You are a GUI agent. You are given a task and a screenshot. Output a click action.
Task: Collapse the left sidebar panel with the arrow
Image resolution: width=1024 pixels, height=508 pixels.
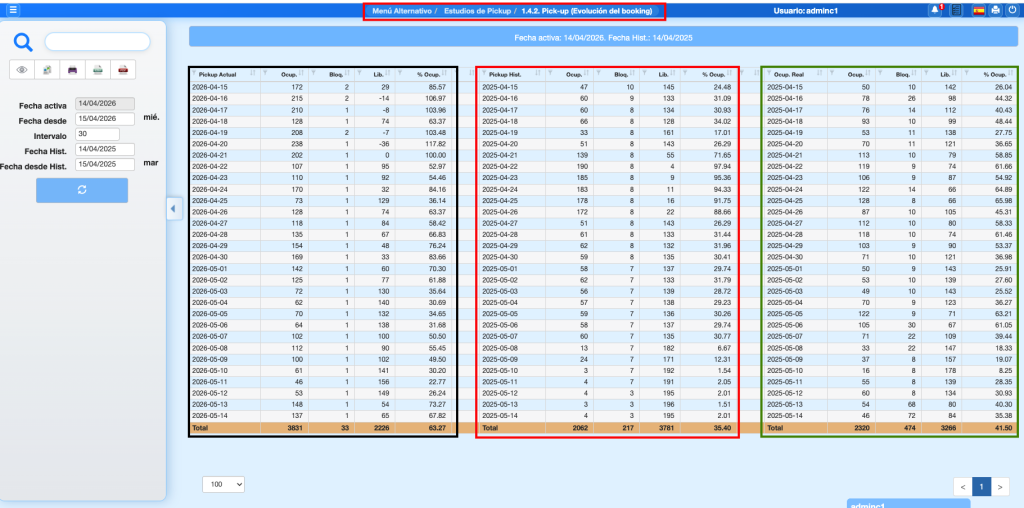click(x=171, y=208)
